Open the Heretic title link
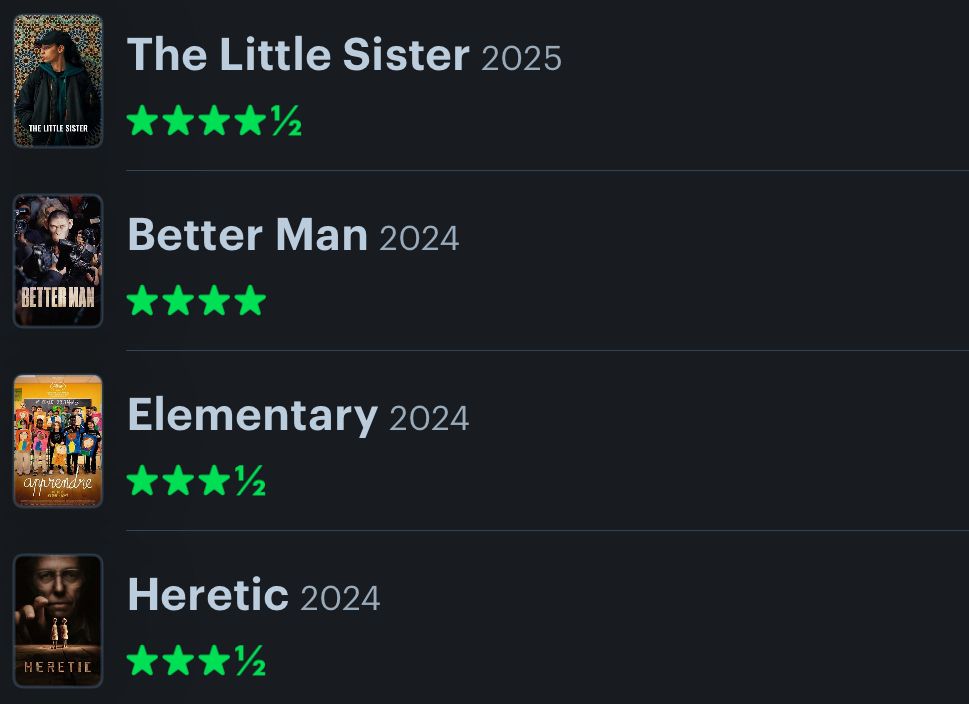 point(208,595)
